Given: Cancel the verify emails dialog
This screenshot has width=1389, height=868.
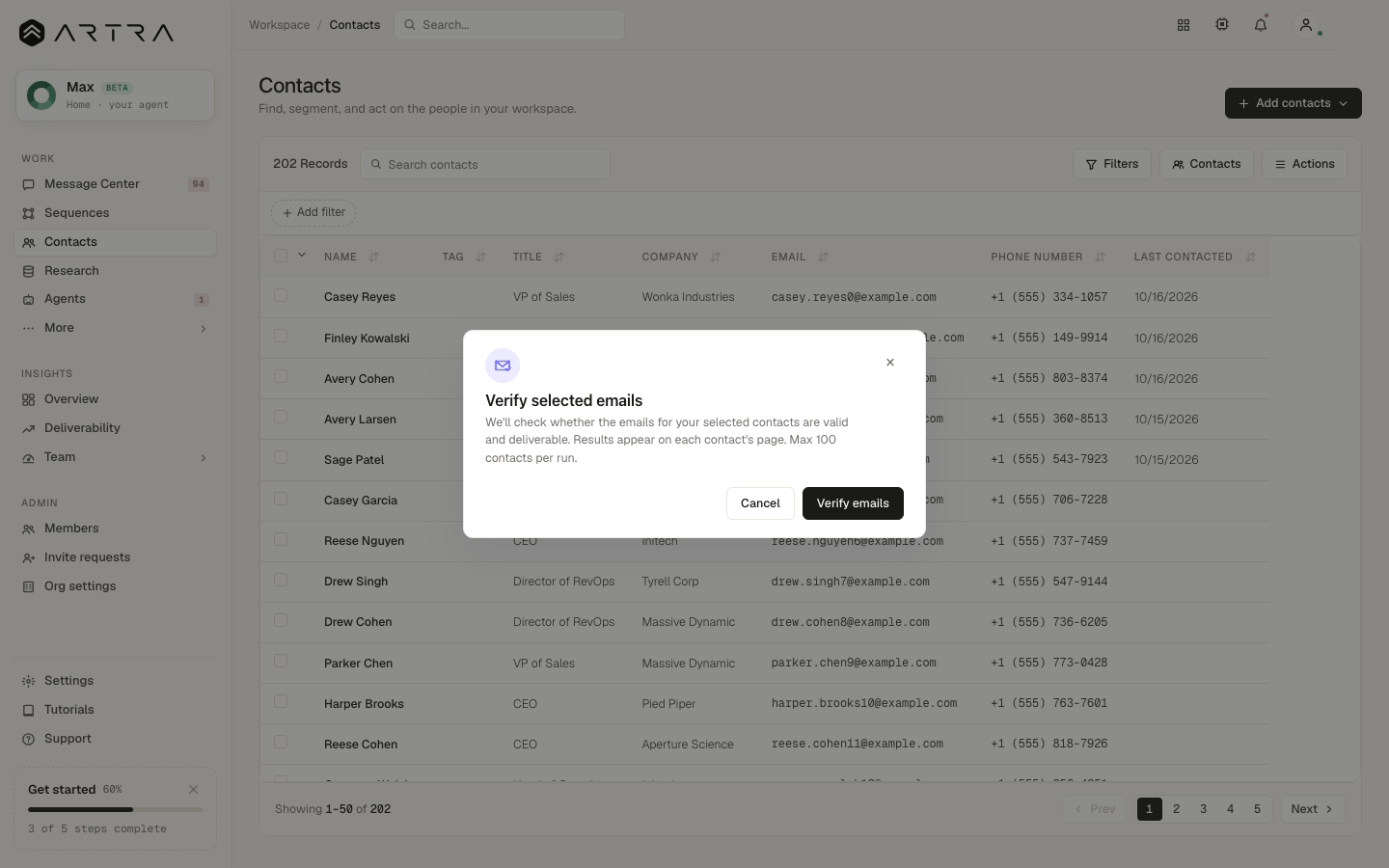Looking at the screenshot, I should tap(760, 503).
